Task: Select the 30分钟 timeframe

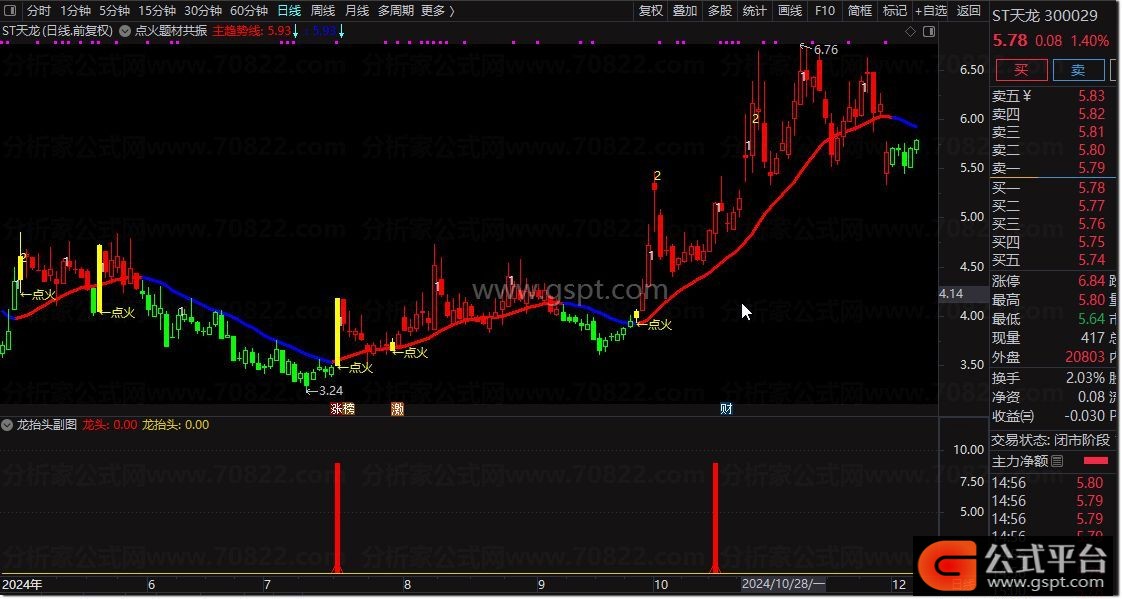Action: (203, 11)
